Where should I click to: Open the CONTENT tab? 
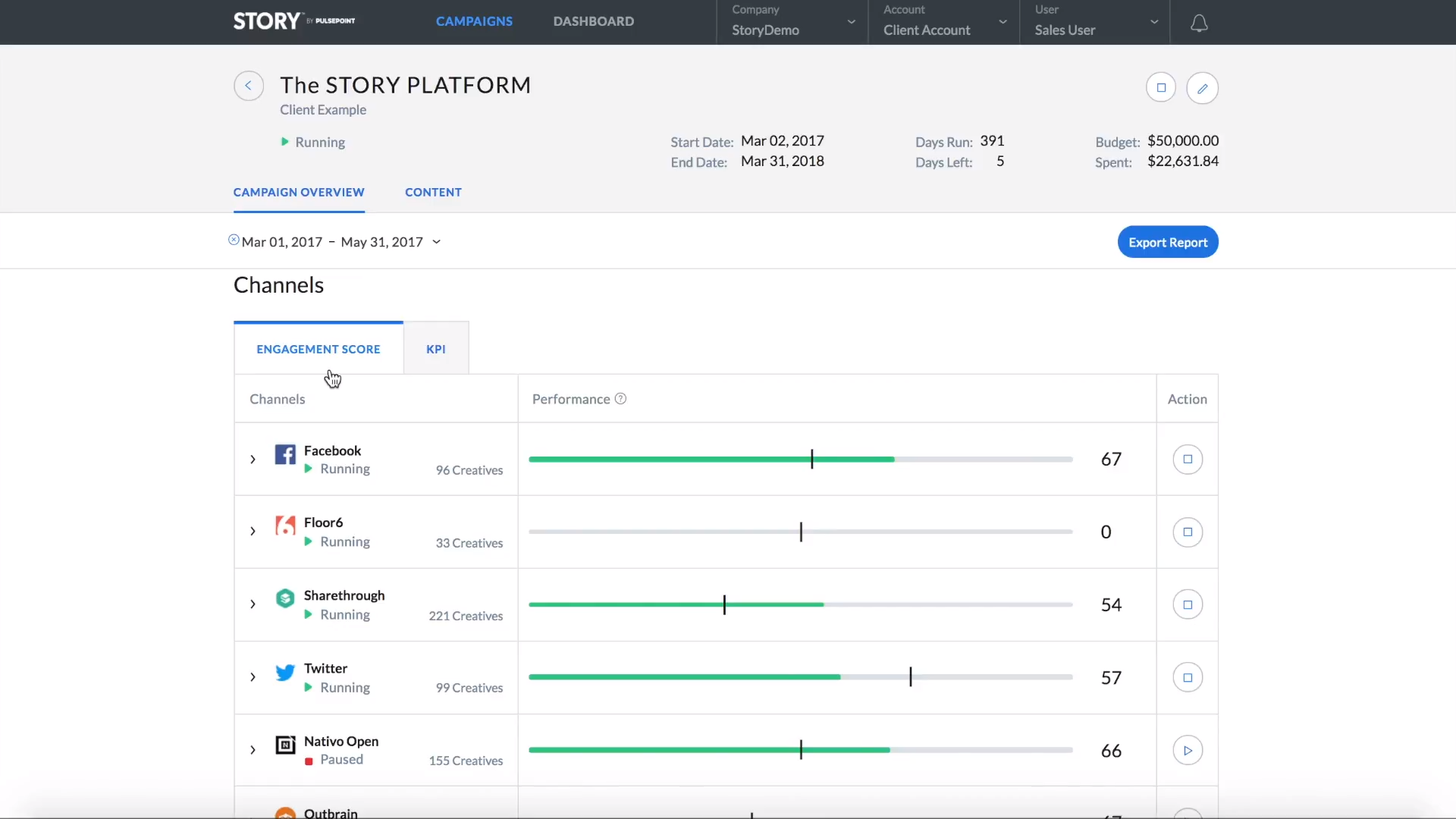(433, 192)
